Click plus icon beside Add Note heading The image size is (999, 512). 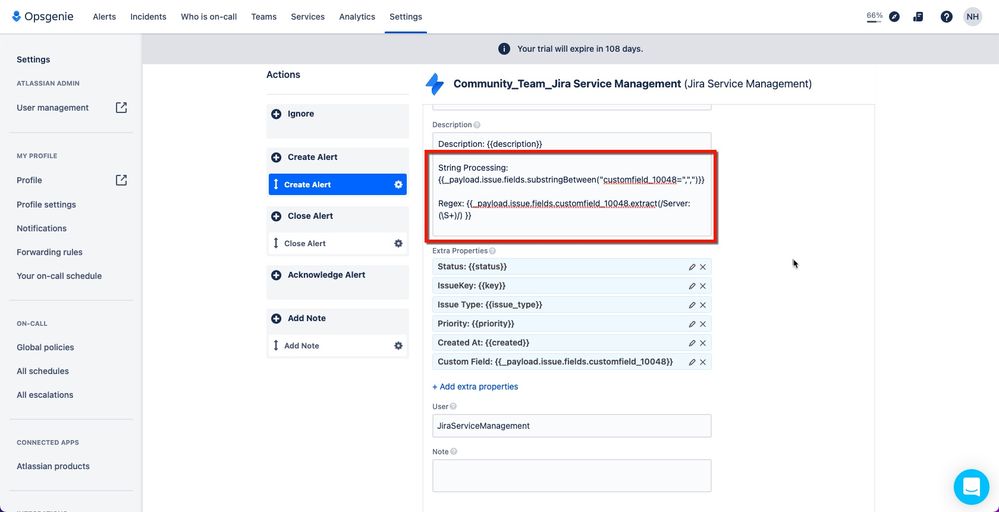coord(276,318)
